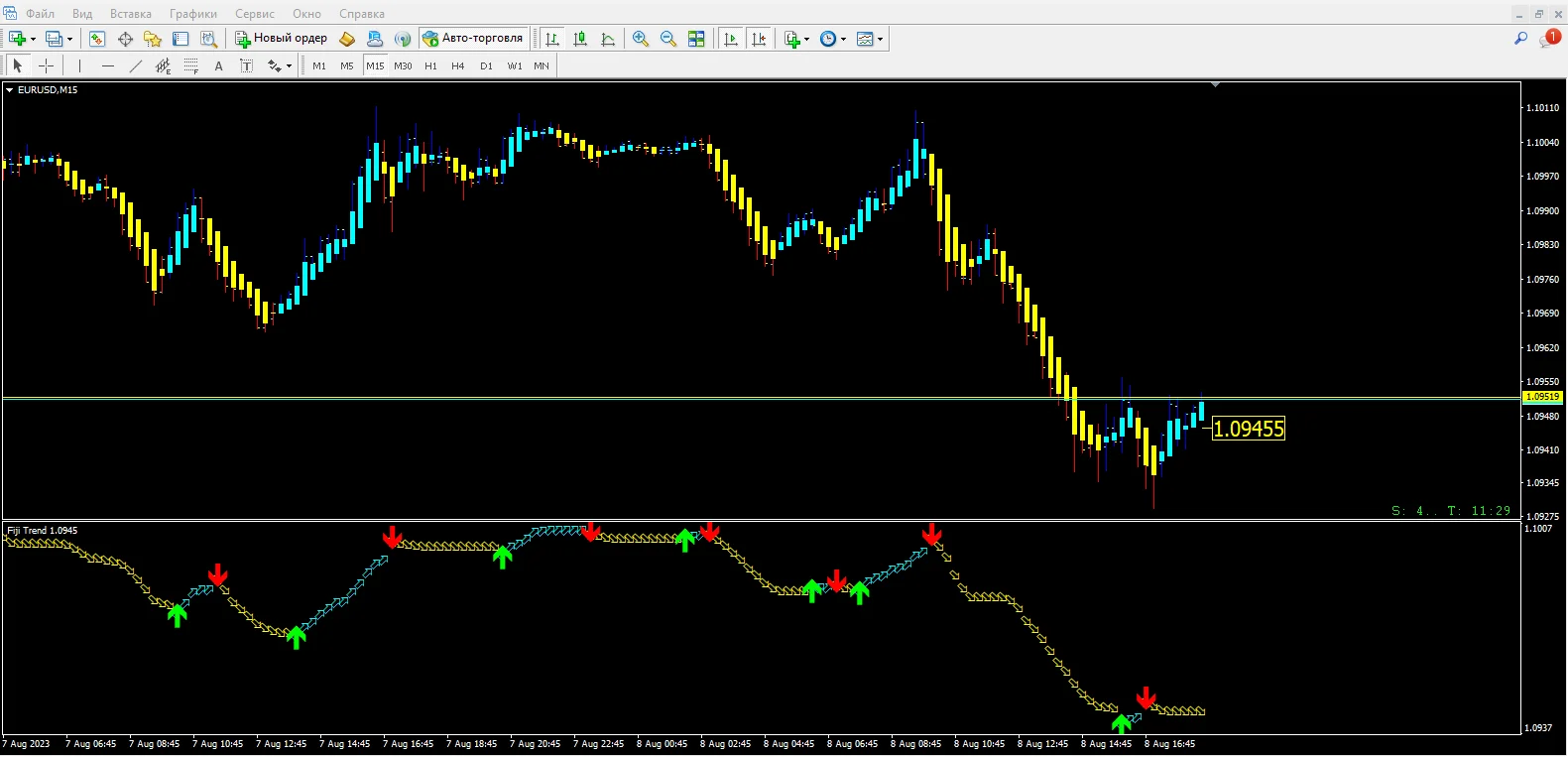Select the equidistant channel tool
1568x757 pixels.
point(163,65)
